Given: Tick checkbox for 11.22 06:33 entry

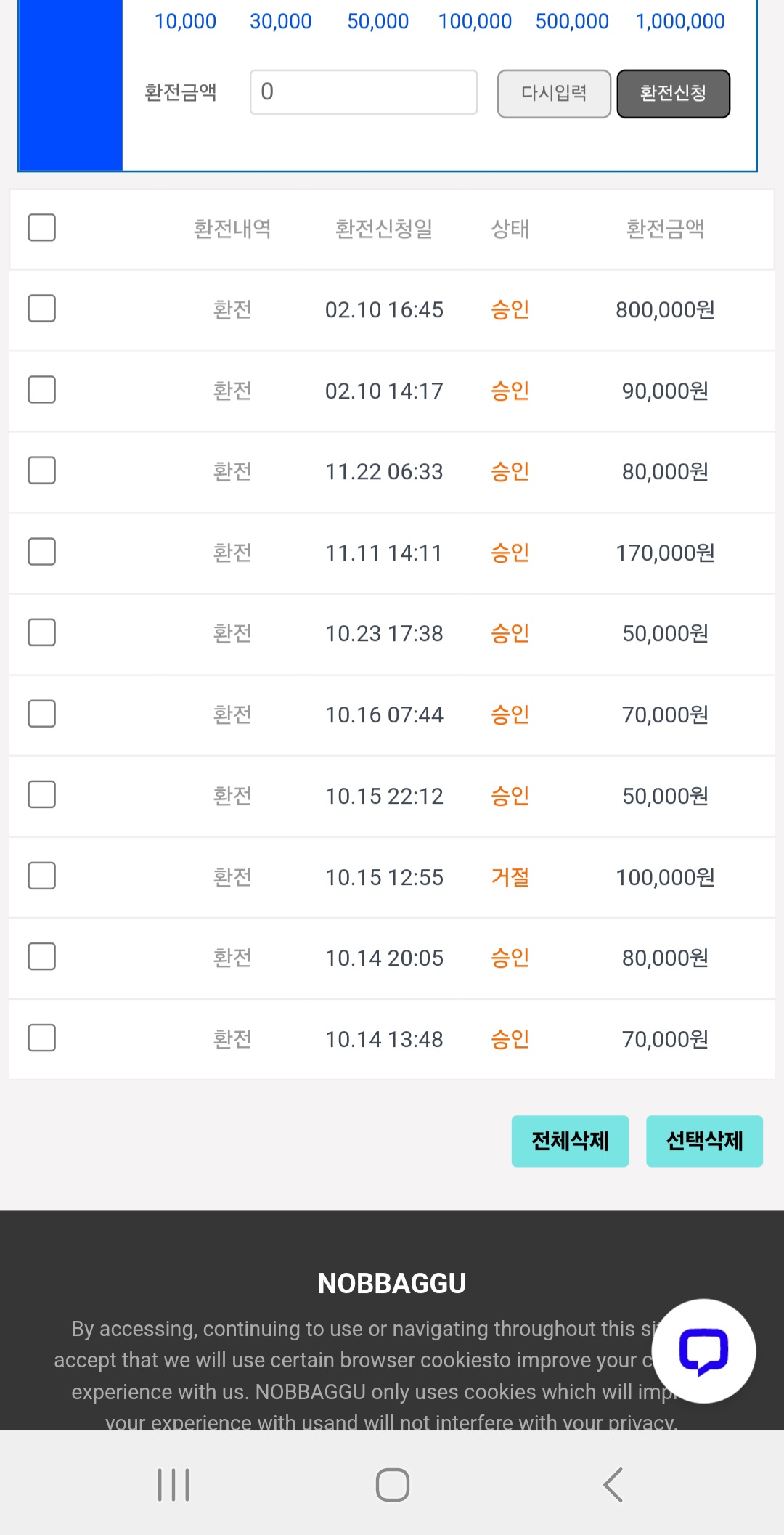Looking at the screenshot, I should (x=41, y=471).
